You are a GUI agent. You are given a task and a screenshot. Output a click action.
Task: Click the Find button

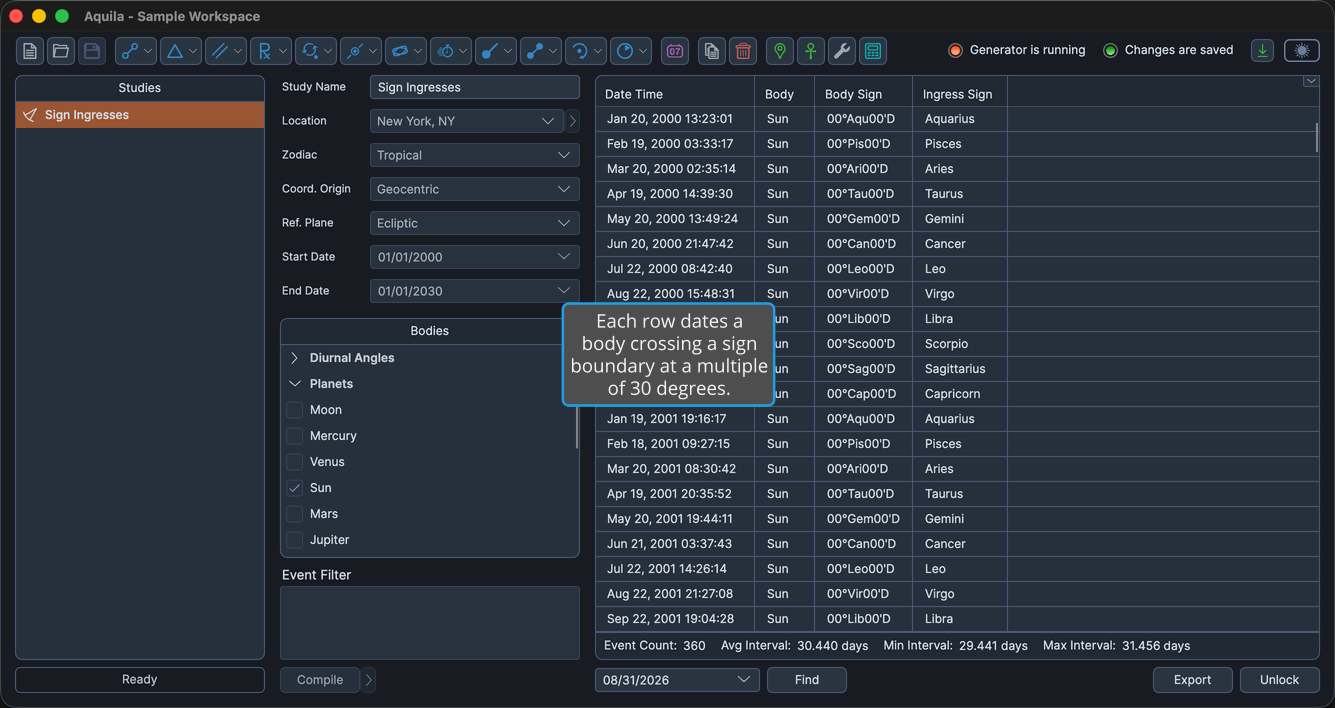[x=807, y=680]
